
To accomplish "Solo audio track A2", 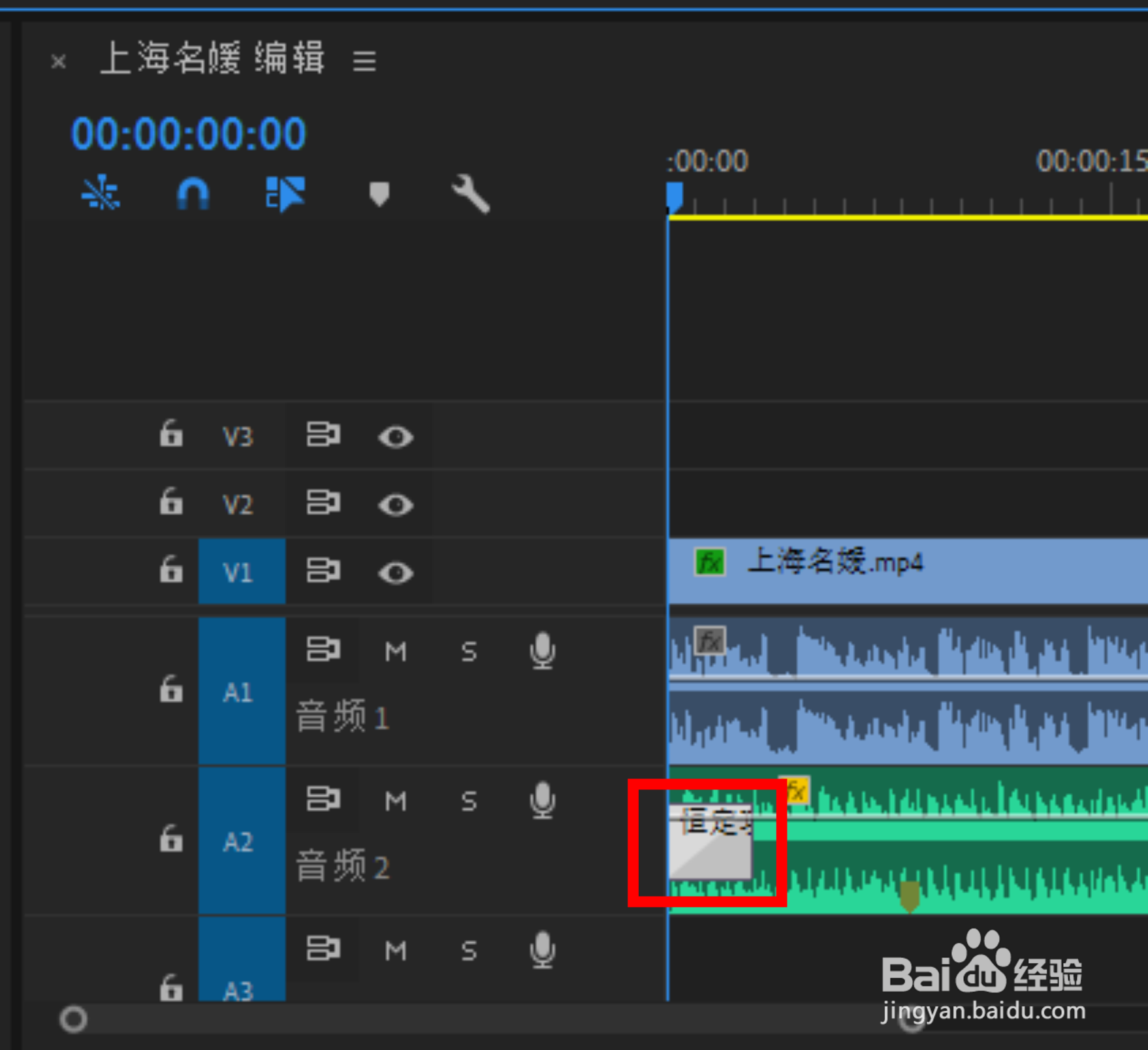I will tap(469, 801).
